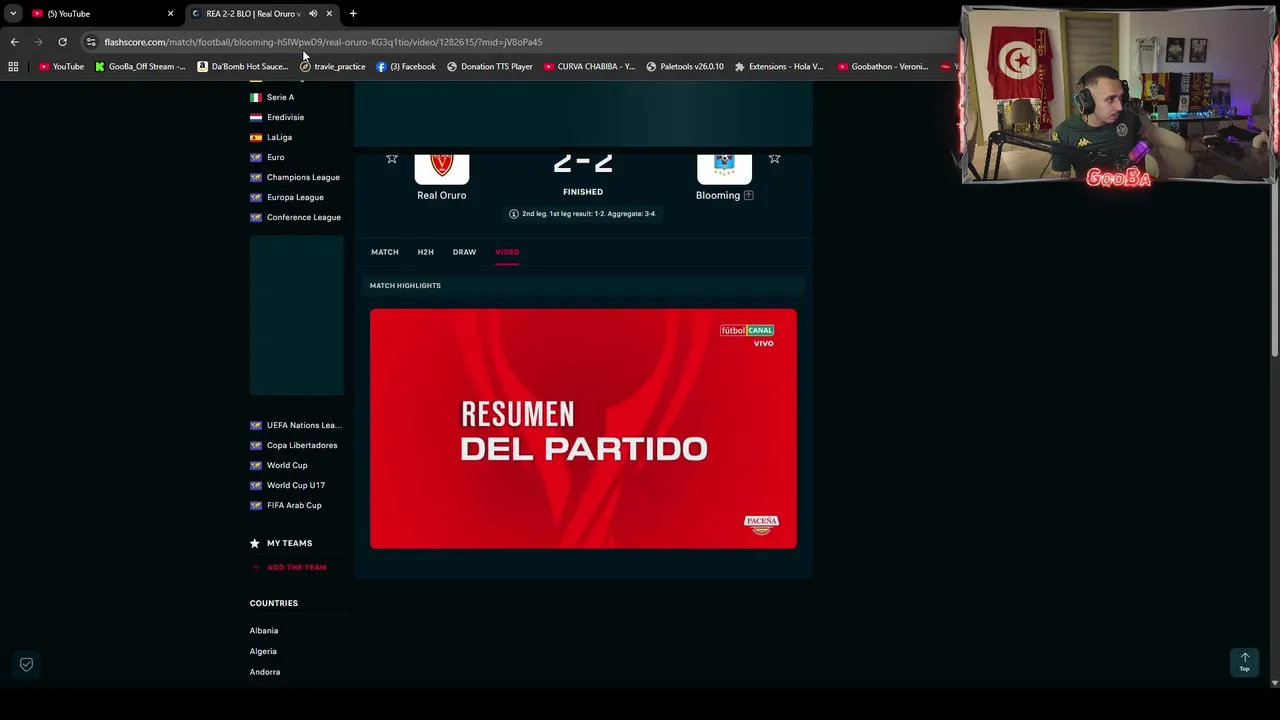Click the flashscore URL address bar
This screenshot has height=720, width=1280.
pyautogui.click(x=520, y=42)
